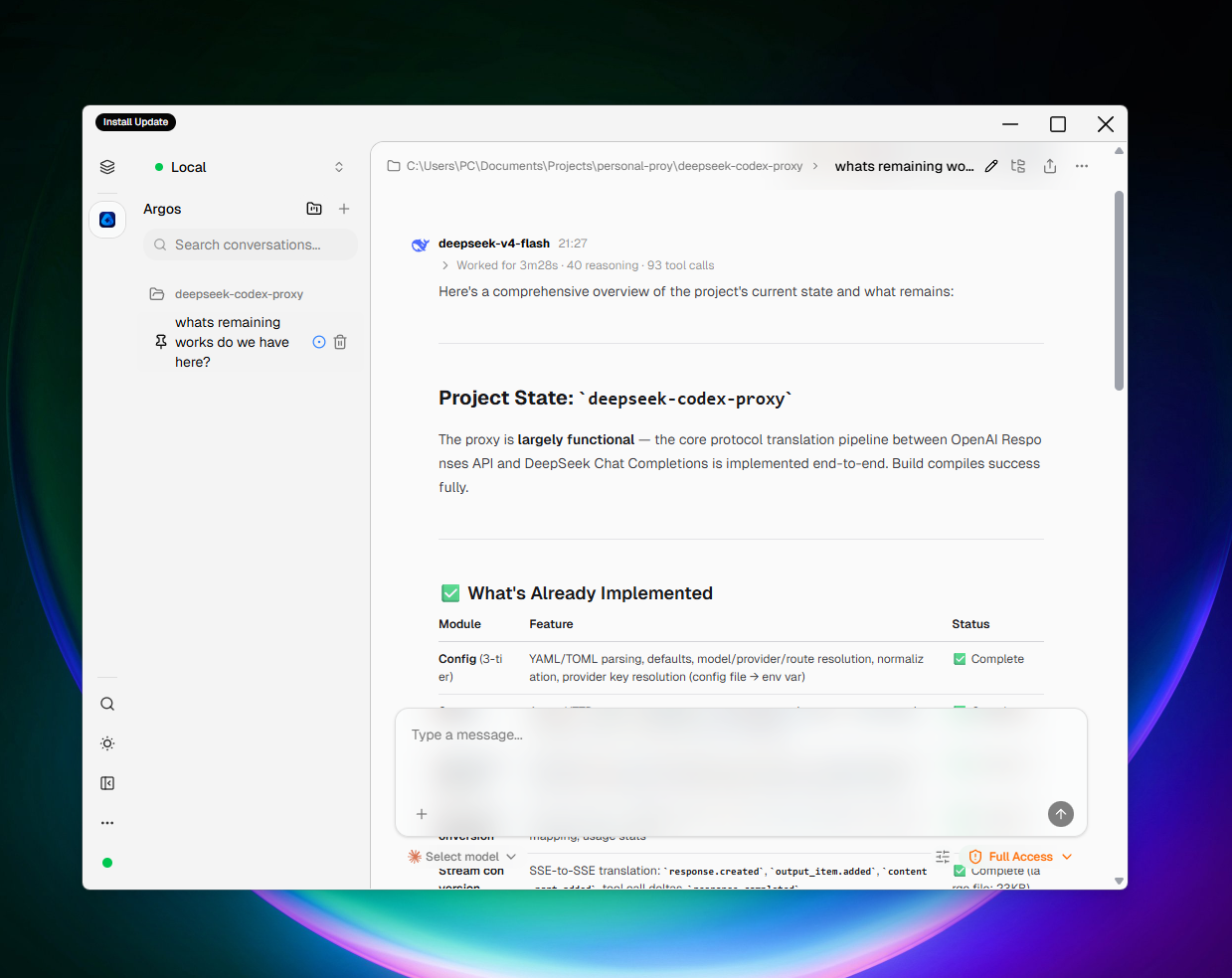This screenshot has width=1232, height=978.
Task: Open the Full Access permission dropdown
Action: (x=1020, y=857)
